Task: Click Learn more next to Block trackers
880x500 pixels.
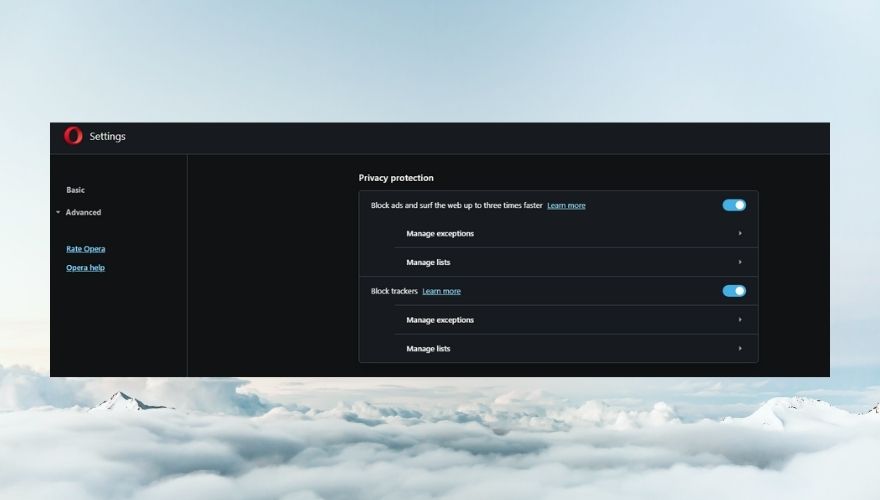Action: (x=441, y=291)
